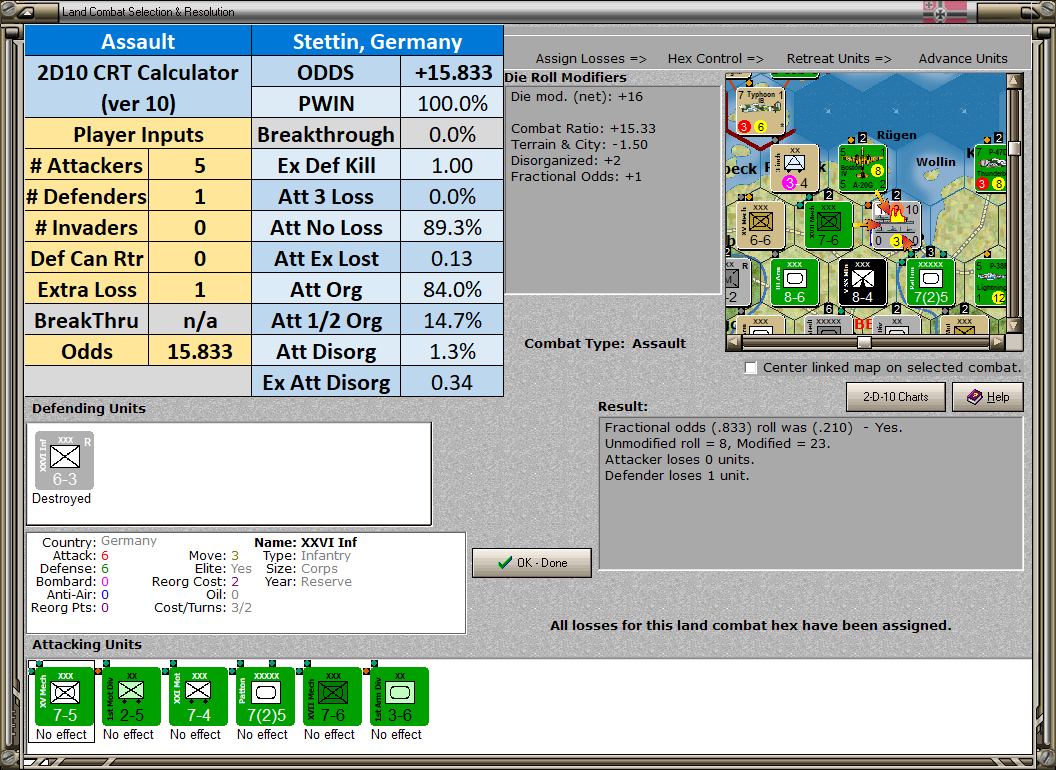Click the Typhoon IB aircraft on map
1056x770 pixels.
pyautogui.click(x=761, y=110)
